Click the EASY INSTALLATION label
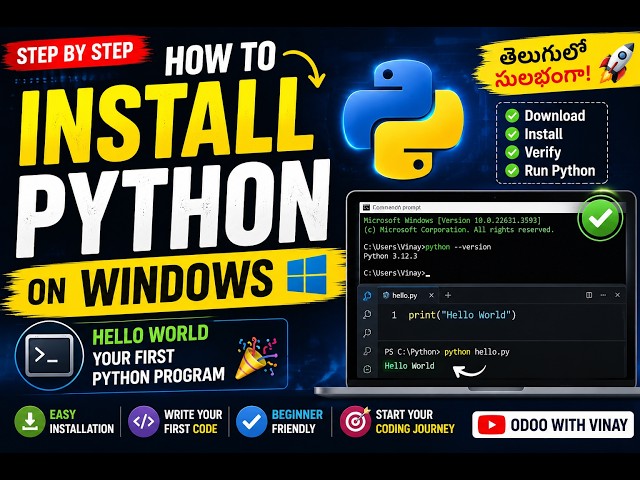 (x=82, y=422)
